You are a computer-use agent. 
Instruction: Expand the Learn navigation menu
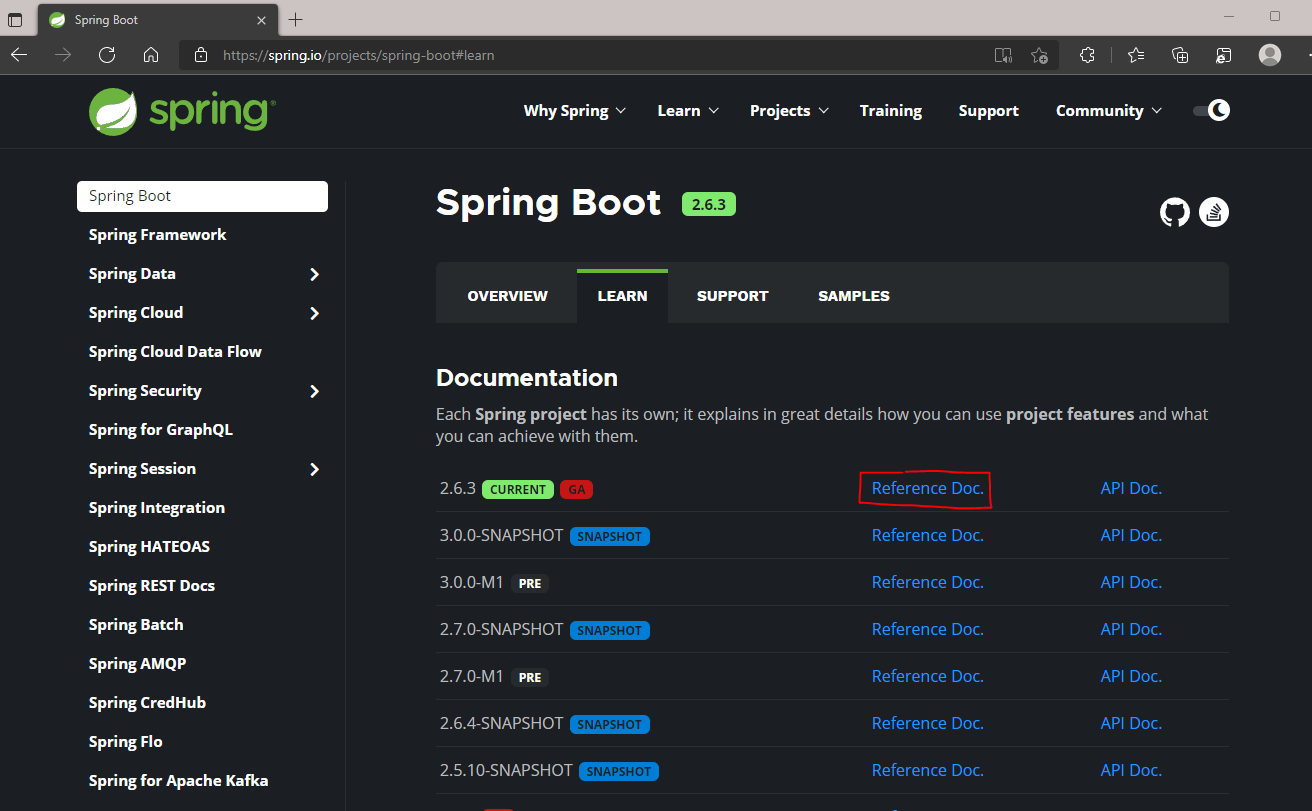coord(688,111)
